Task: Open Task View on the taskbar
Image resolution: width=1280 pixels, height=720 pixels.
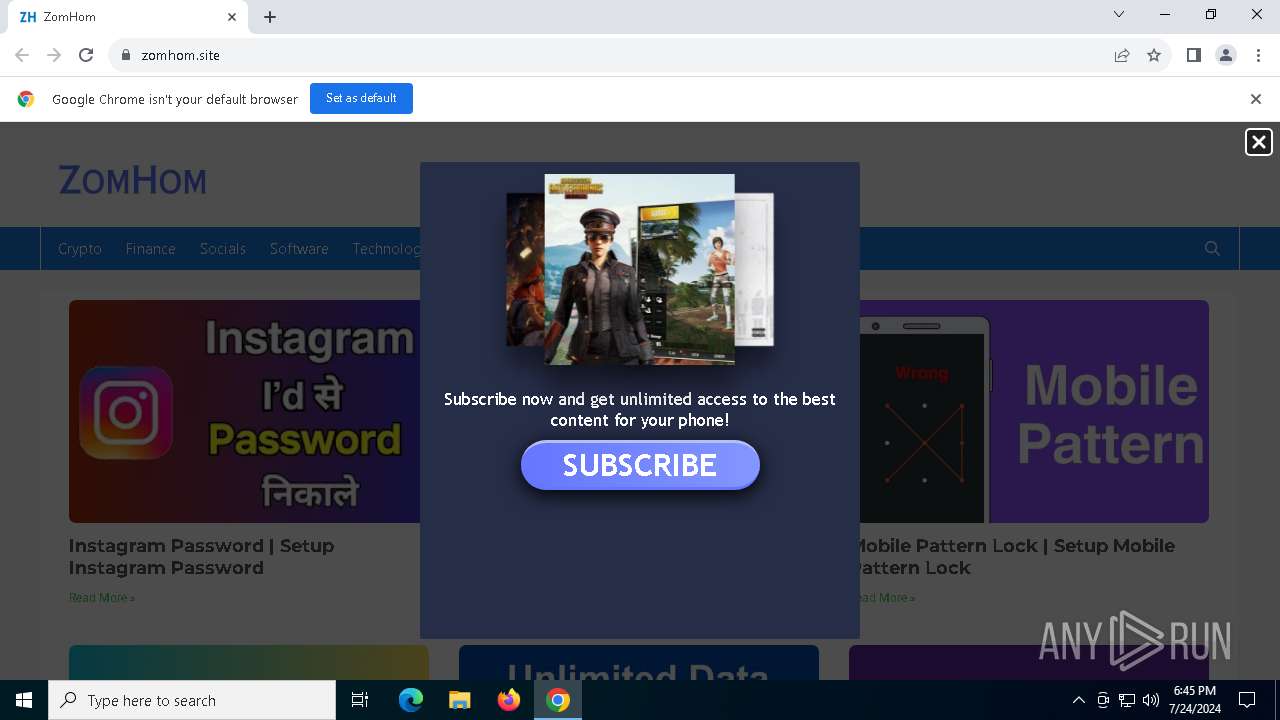Action: 360,700
